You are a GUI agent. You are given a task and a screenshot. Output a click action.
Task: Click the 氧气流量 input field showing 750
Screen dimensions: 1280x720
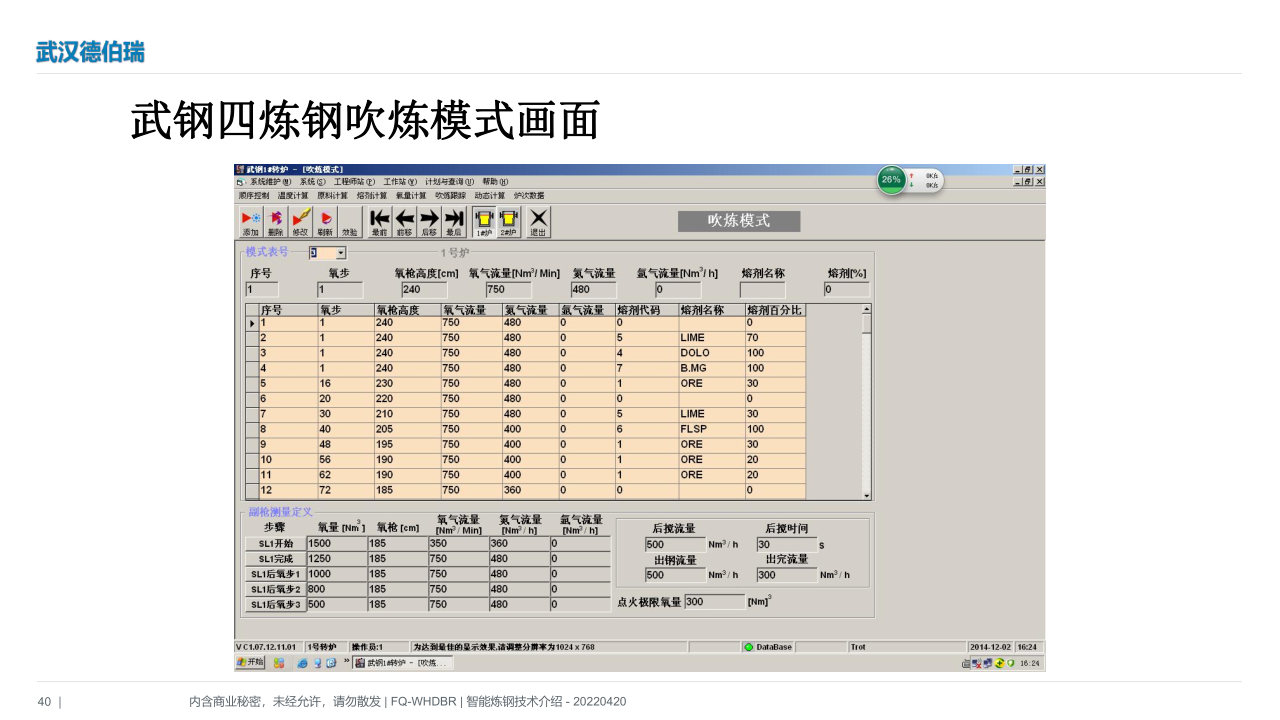tap(509, 289)
